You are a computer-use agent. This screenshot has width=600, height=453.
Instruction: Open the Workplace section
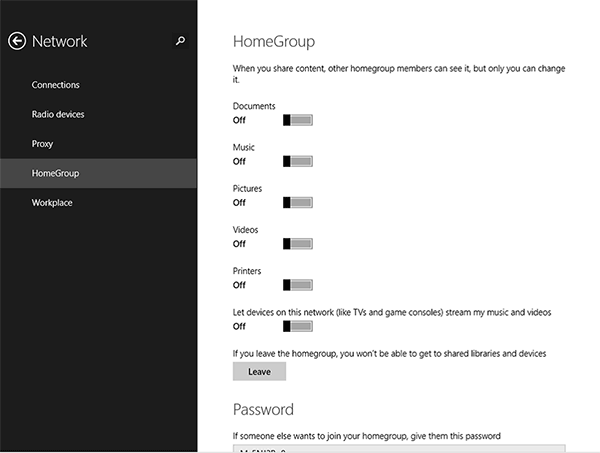(x=52, y=203)
